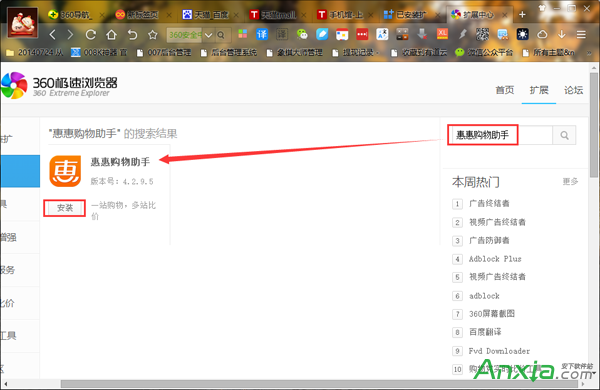The height and width of the screenshot is (390, 600).
Task: Open the blue translate (译) extension
Action: (x=262, y=34)
